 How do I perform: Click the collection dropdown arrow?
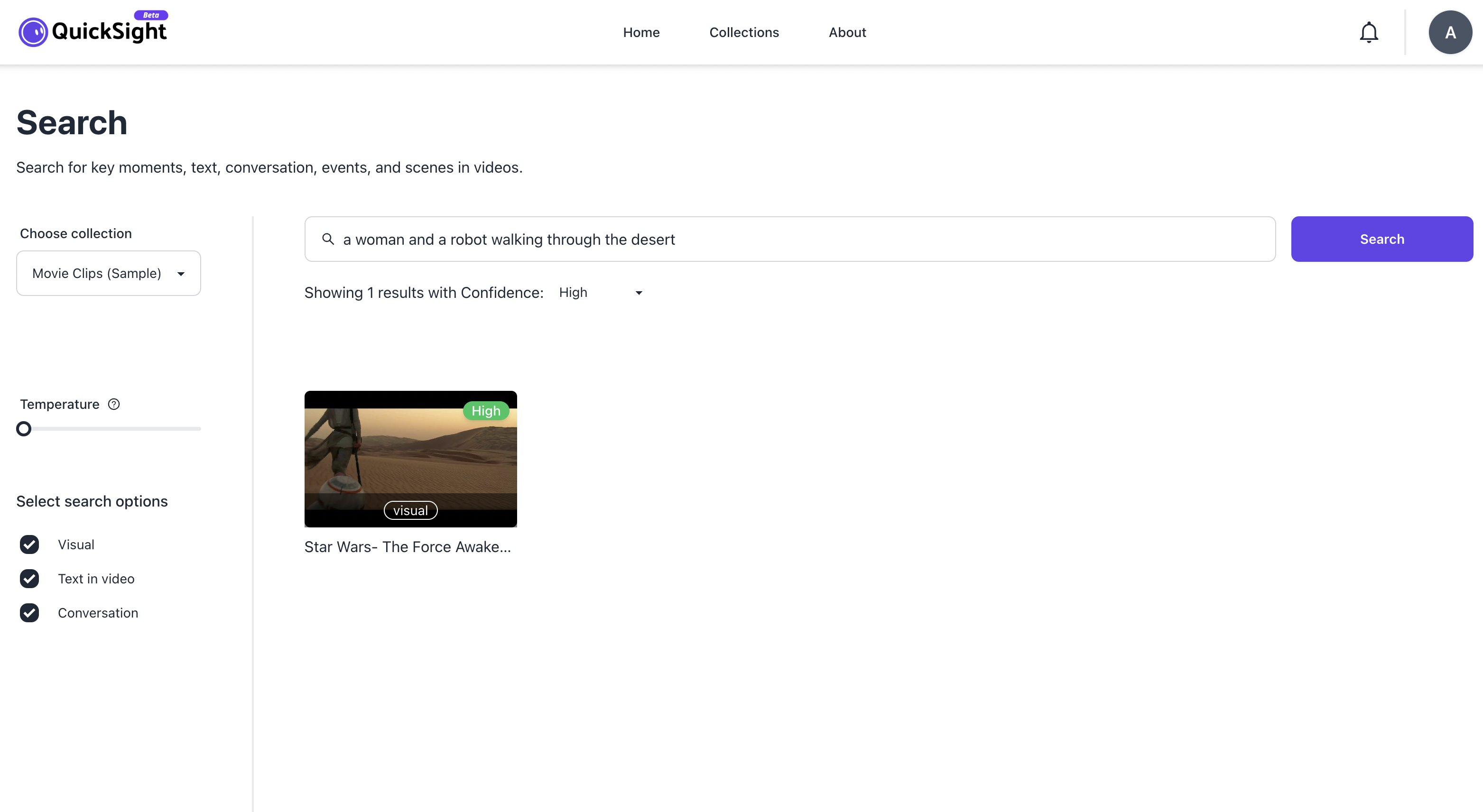click(181, 274)
